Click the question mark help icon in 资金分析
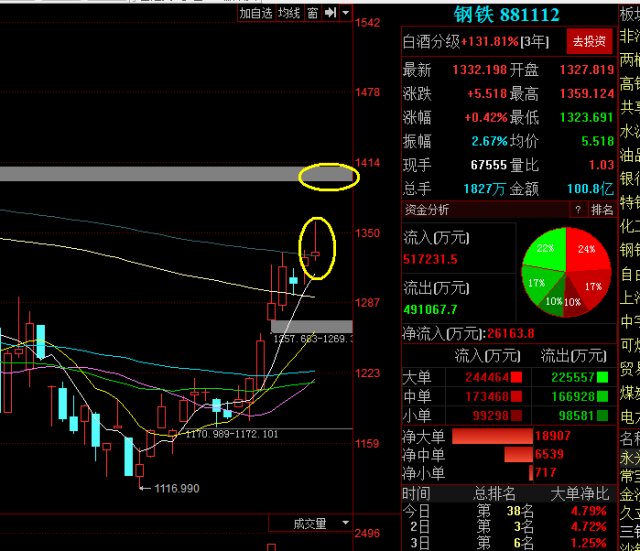 [x=578, y=210]
